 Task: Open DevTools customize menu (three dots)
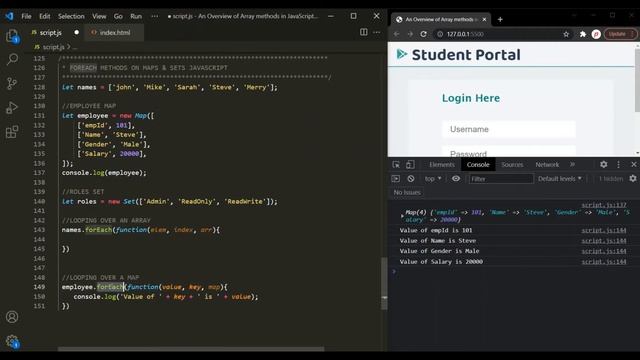618,164
